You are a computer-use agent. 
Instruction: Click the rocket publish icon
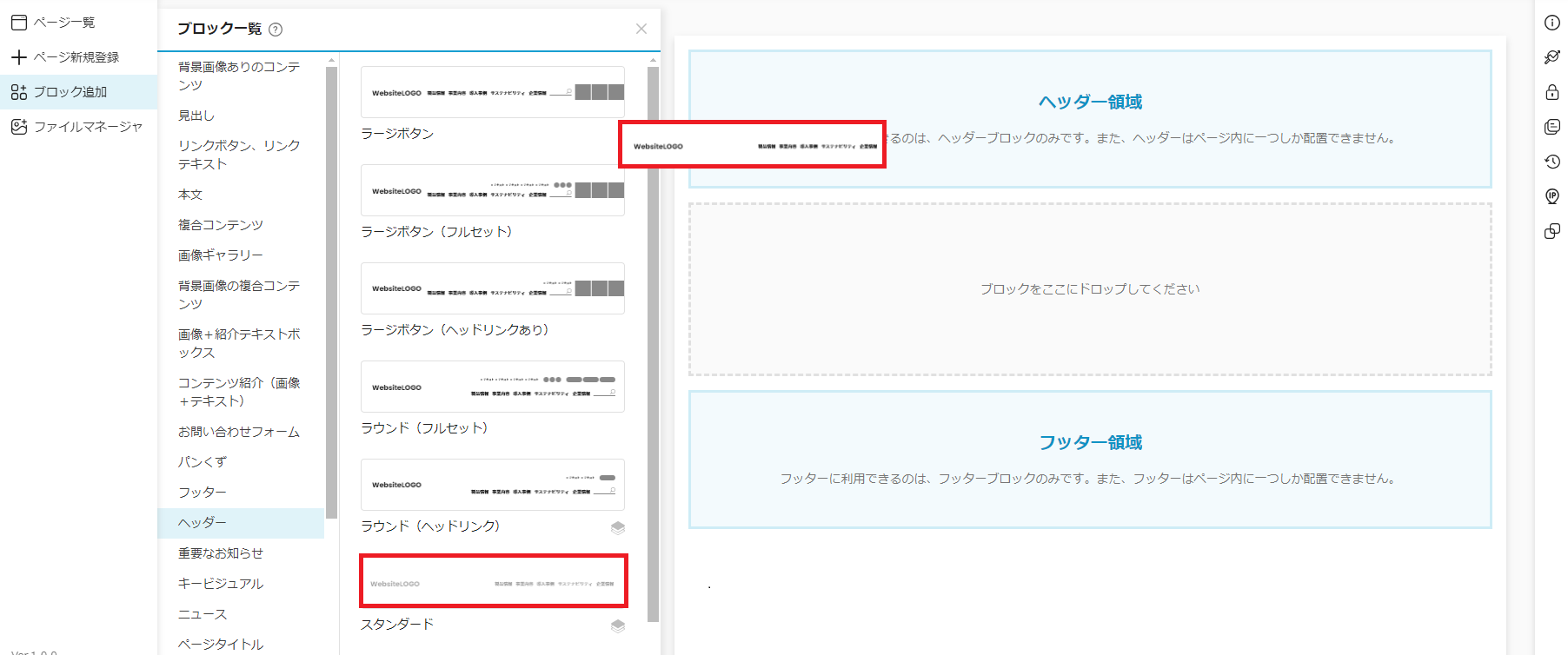pyautogui.click(x=1551, y=57)
